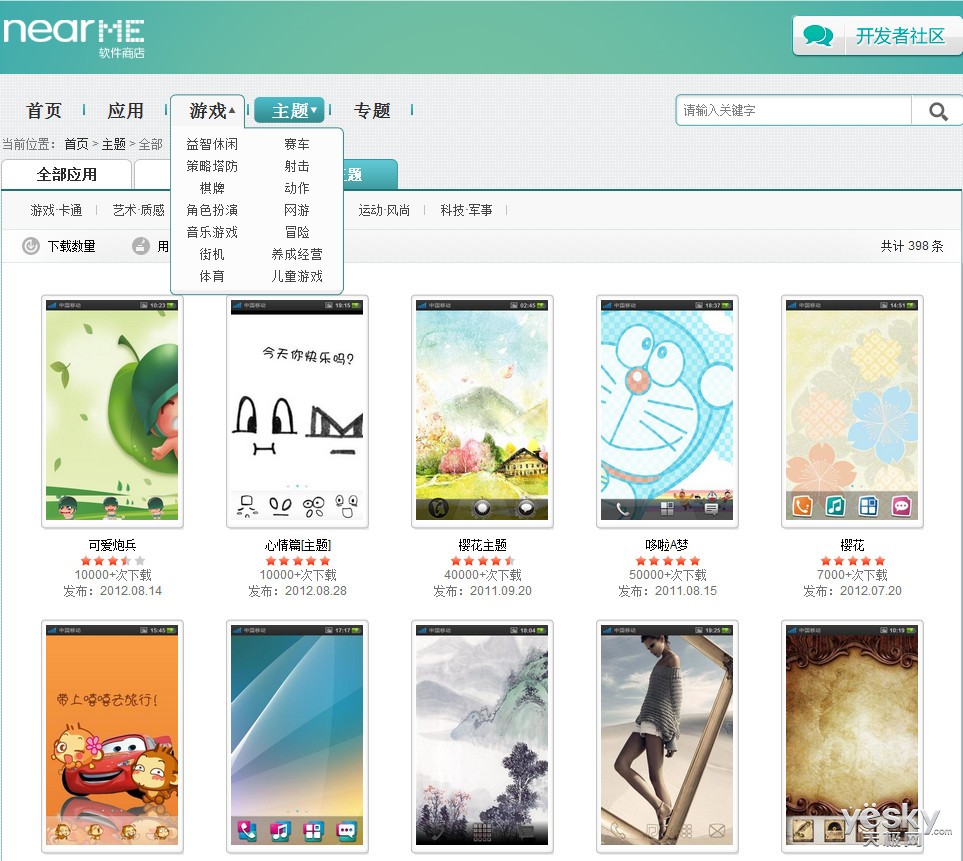Click the star rating under 哆啦A梦

668,561
